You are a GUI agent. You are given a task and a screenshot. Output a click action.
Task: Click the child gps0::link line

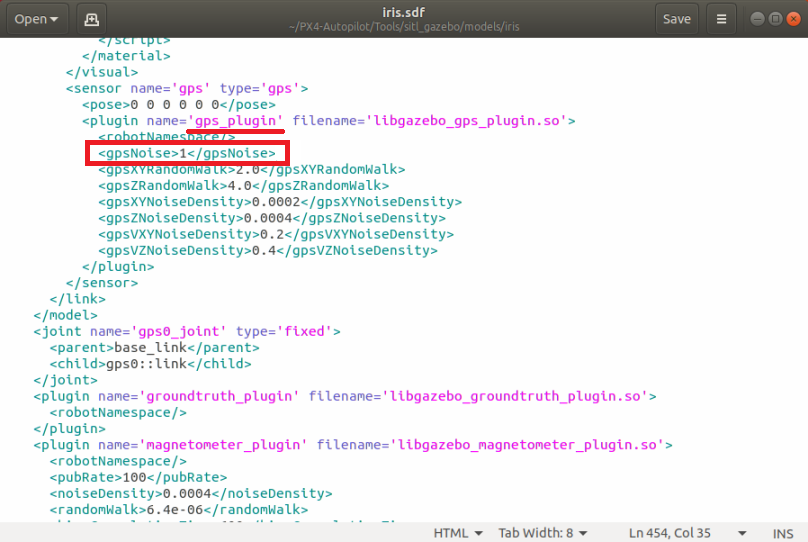click(x=150, y=364)
